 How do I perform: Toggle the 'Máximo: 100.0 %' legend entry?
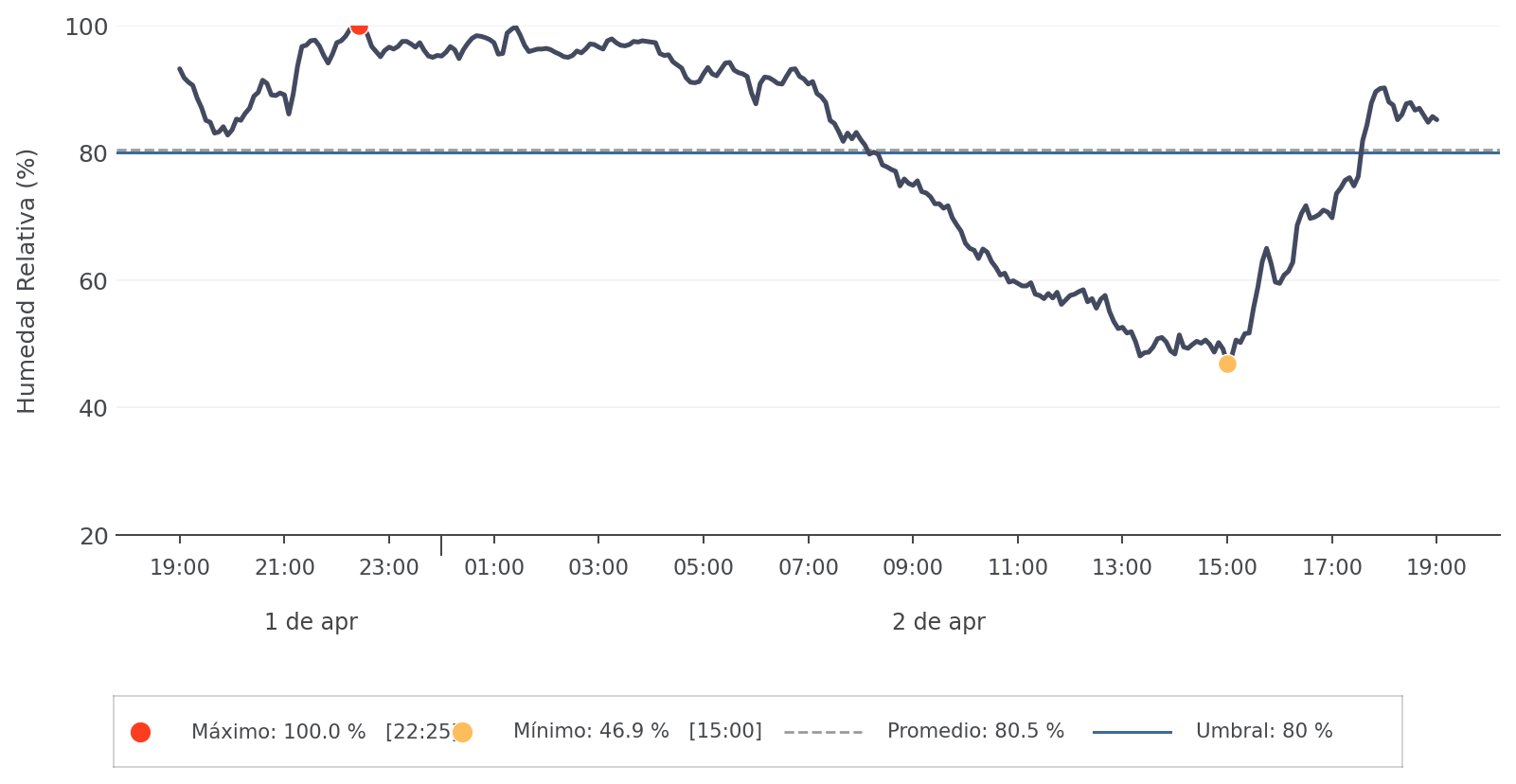click(x=278, y=732)
